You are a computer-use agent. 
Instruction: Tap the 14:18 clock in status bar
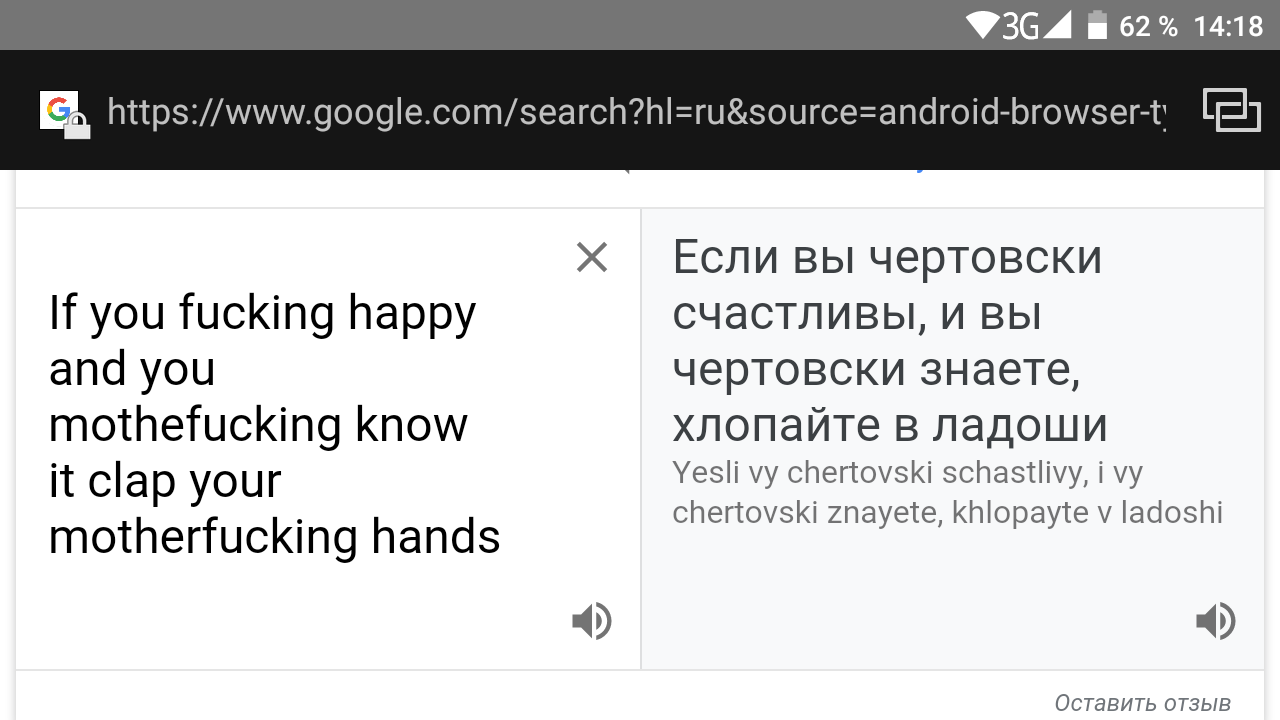[x=1228, y=26]
